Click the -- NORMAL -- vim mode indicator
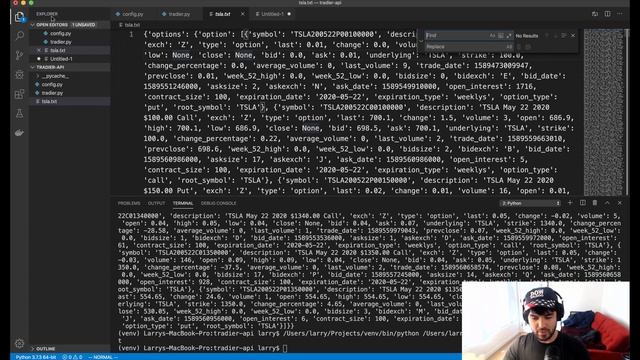The image size is (640, 360). [x=102, y=357]
